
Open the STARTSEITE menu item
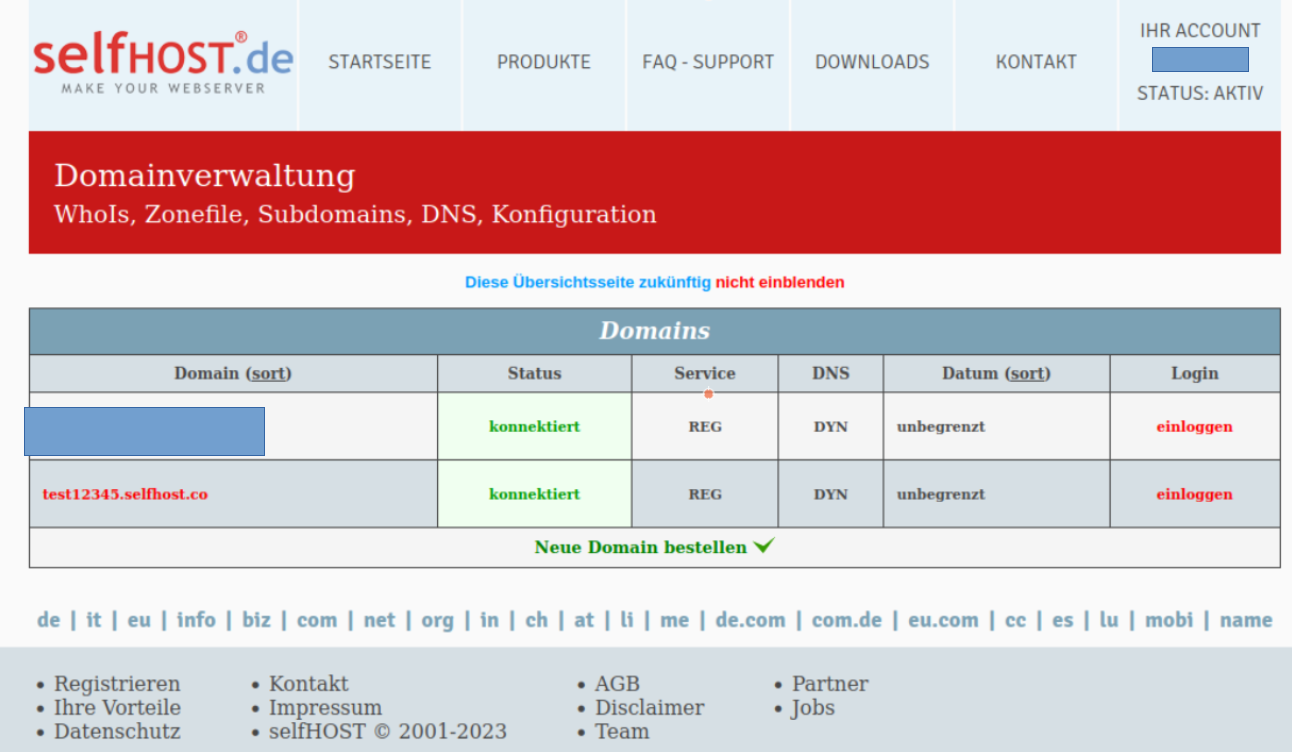coord(380,62)
